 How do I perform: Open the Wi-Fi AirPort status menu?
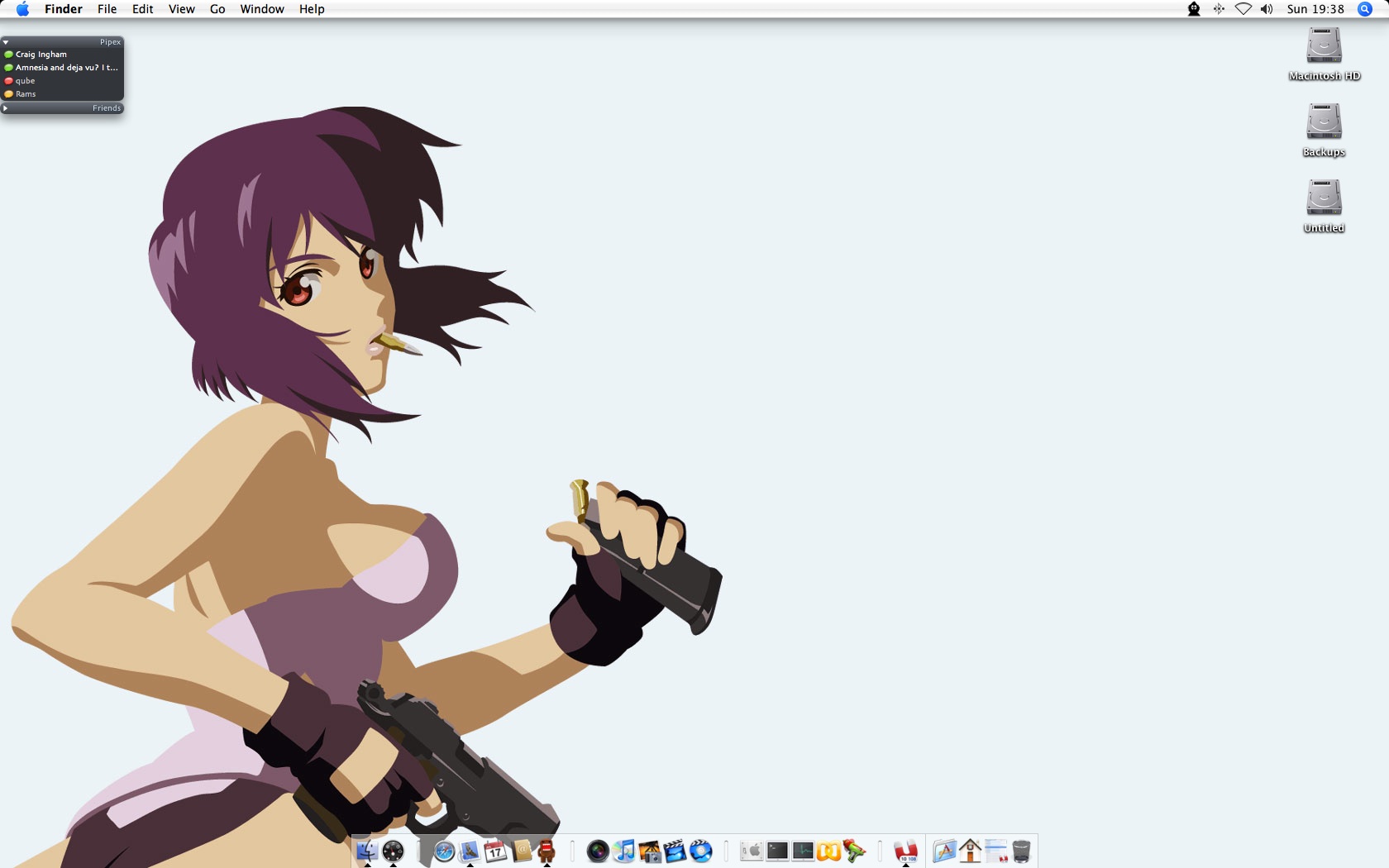1243,9
